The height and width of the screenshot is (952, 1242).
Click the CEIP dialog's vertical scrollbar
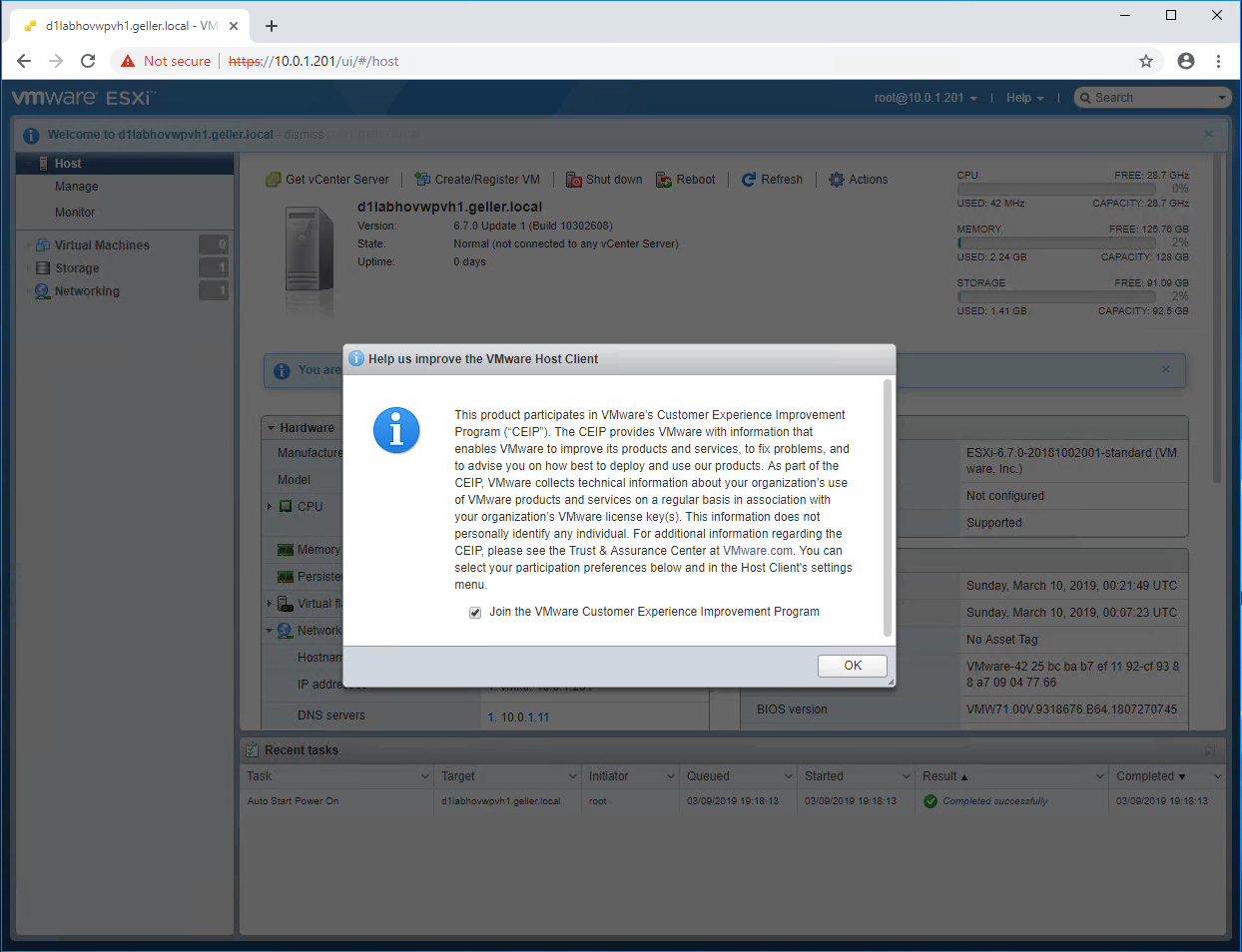pos(887,507)
